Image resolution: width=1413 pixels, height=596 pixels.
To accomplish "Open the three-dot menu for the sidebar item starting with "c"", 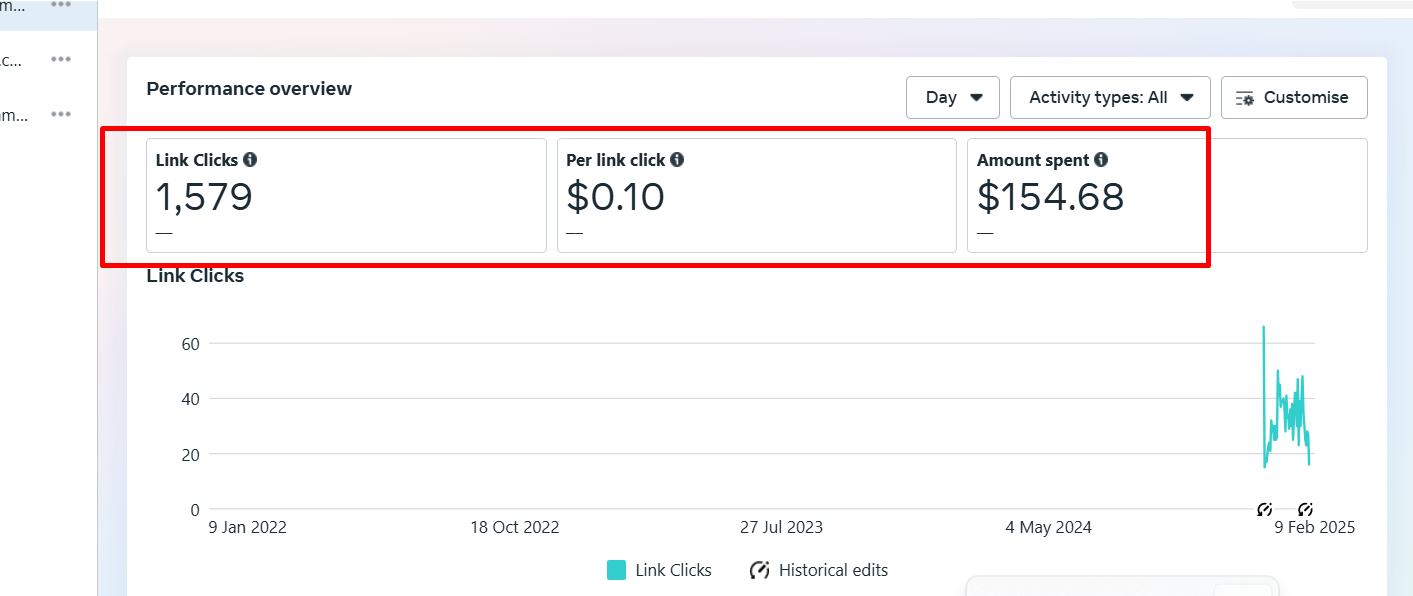I will (62, 60).
